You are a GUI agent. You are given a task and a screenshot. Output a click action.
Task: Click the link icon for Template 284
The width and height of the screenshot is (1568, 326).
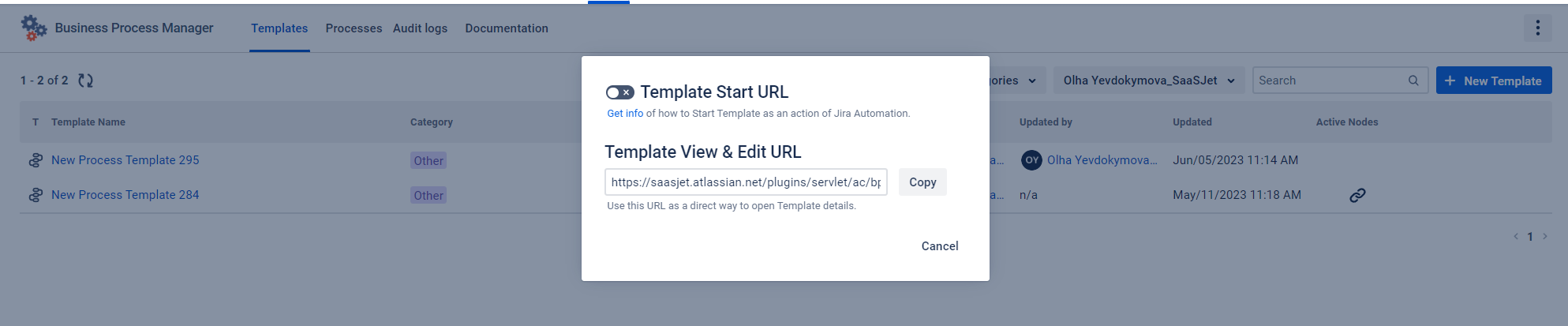point(1357,195)
